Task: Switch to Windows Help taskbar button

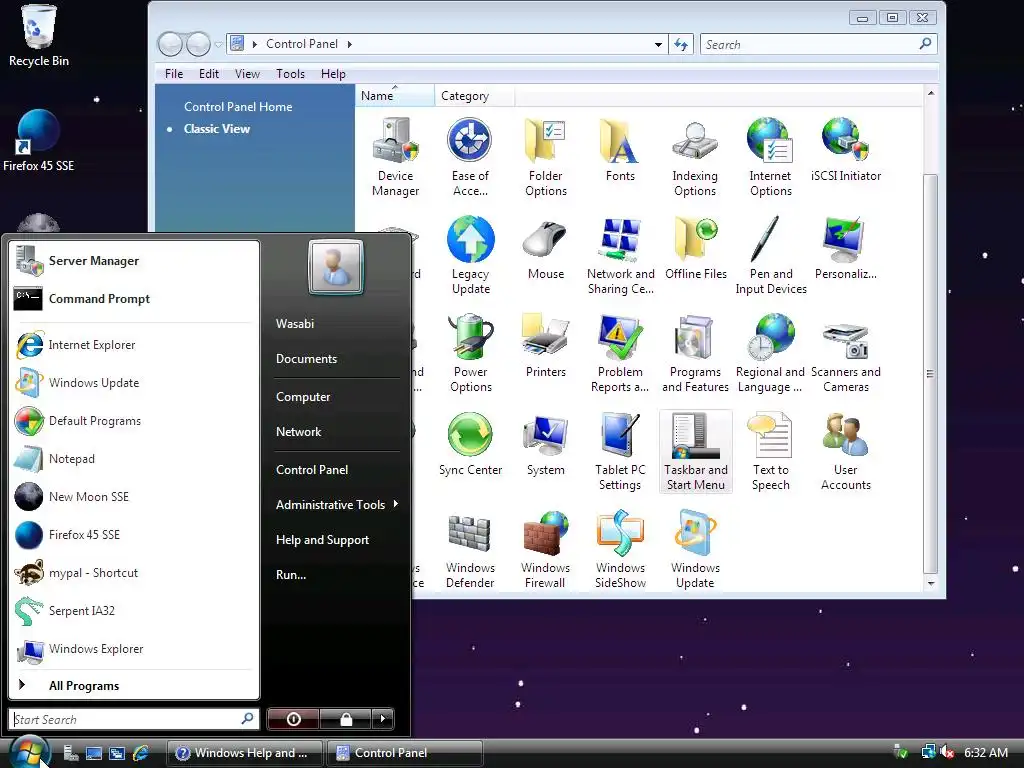Action: (245, 753)
